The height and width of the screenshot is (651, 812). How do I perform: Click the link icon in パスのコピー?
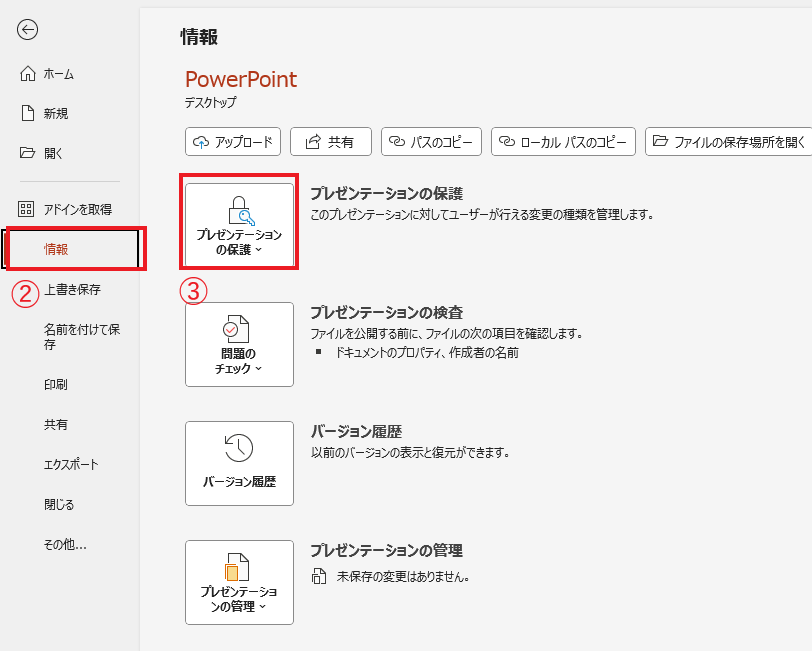click(396, 141)
